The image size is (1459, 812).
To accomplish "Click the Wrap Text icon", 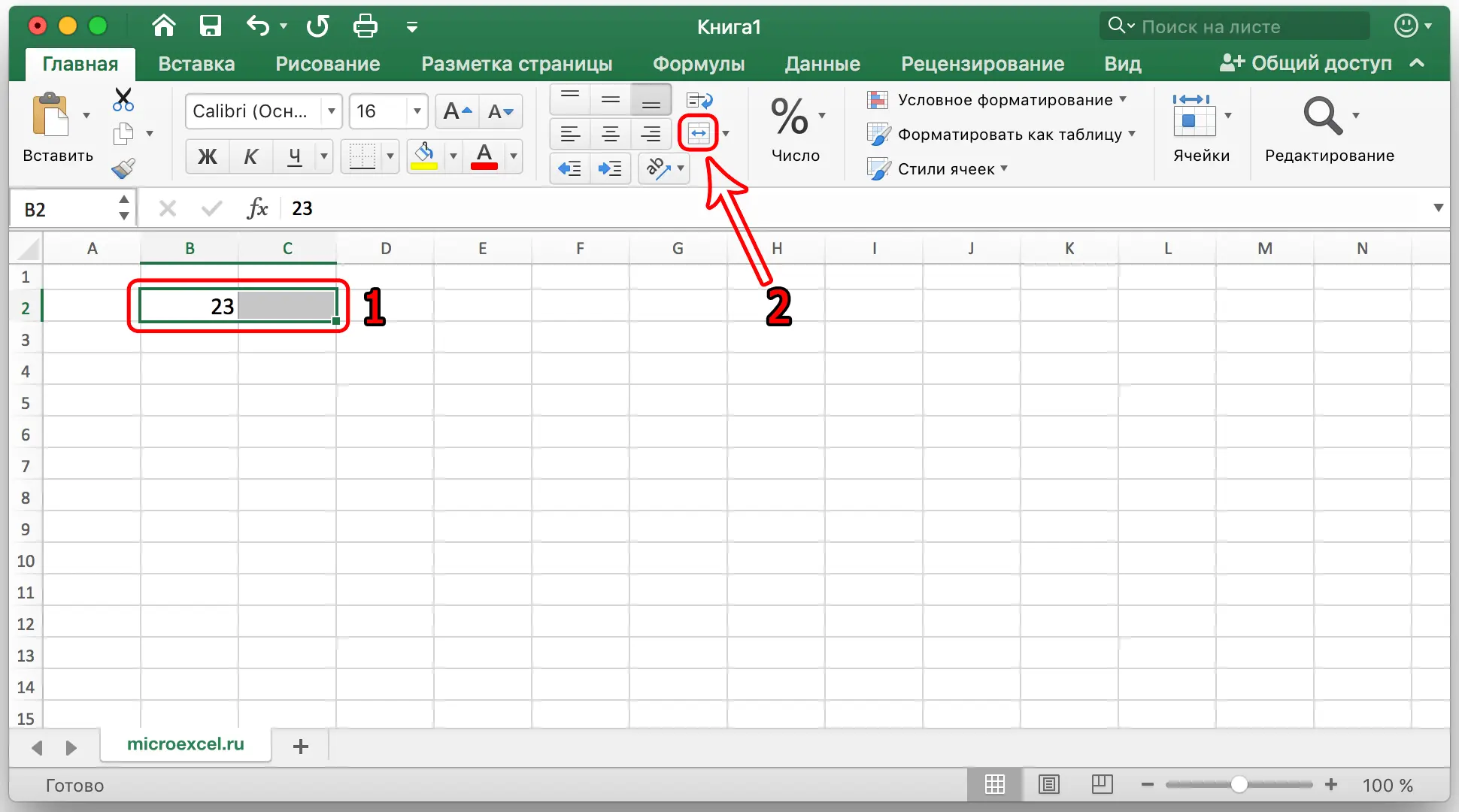I will [x=699, y=100].
